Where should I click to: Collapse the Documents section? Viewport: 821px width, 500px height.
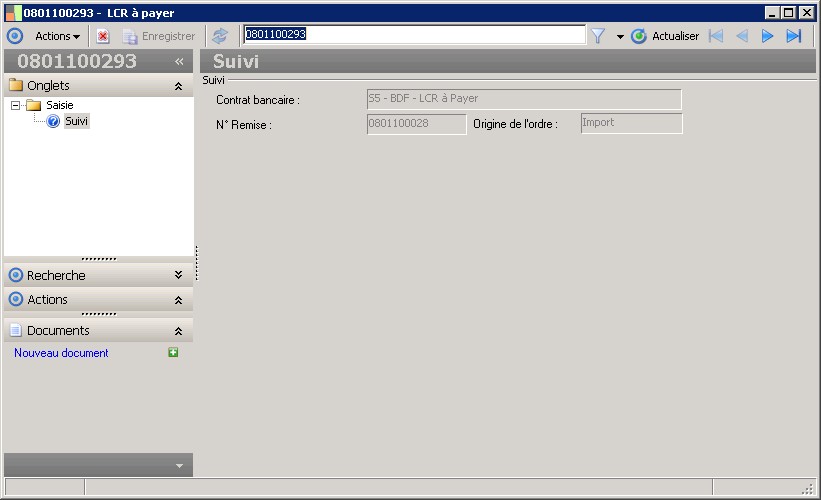point(179,331)
